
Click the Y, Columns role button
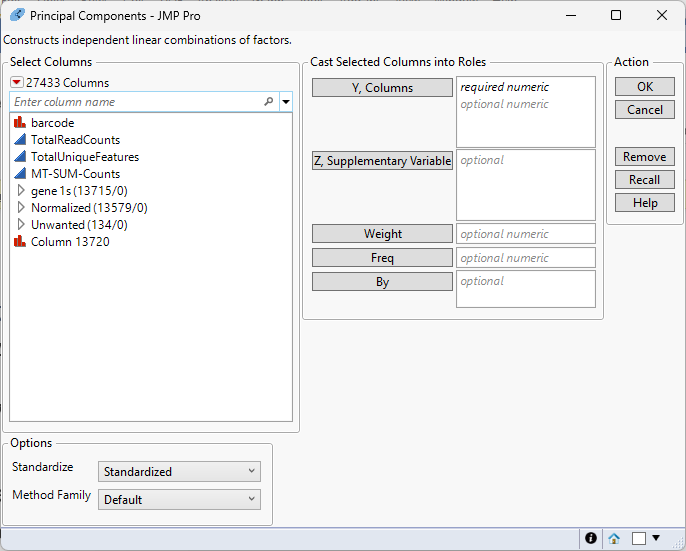382,88
